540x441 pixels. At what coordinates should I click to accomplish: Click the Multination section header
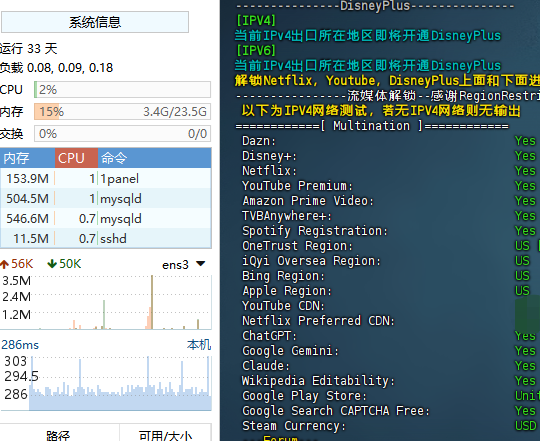point(372,126)
